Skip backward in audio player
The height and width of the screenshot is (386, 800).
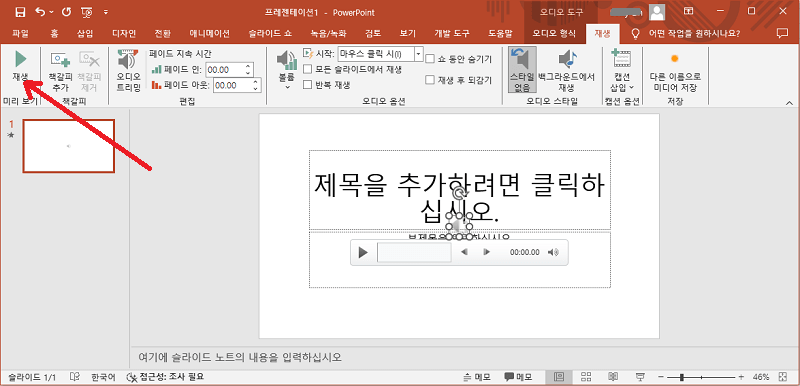(464, 252)
